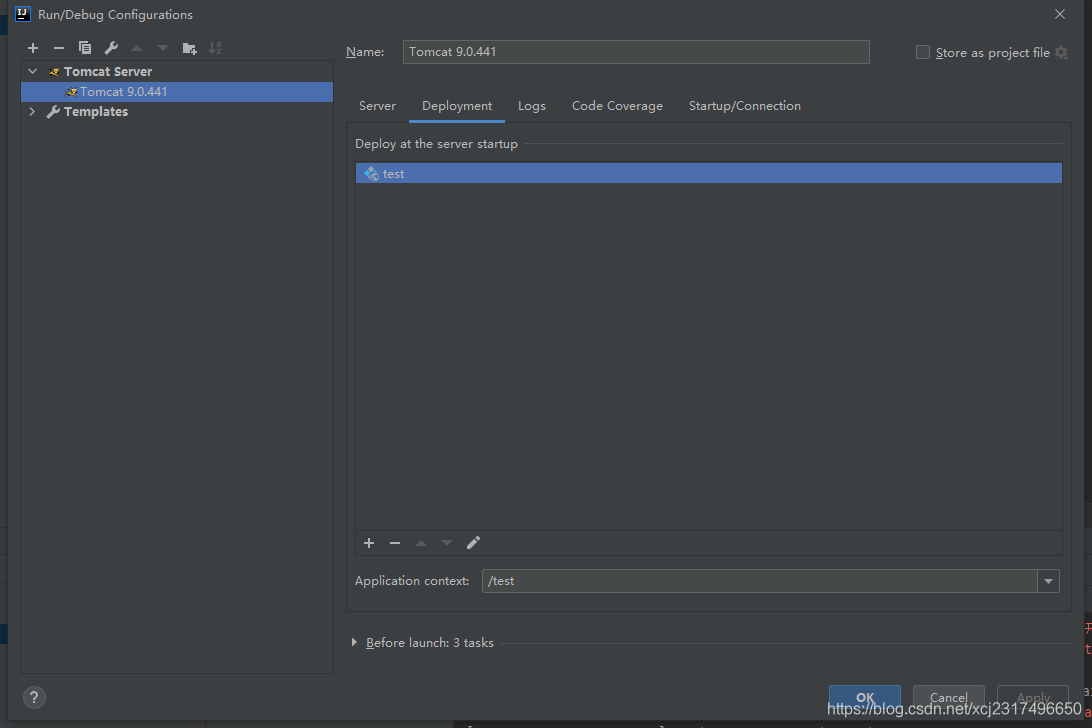1092x728 pixels.
Task: Click the artifact icon beside test
Action: [x=372, y=173]
